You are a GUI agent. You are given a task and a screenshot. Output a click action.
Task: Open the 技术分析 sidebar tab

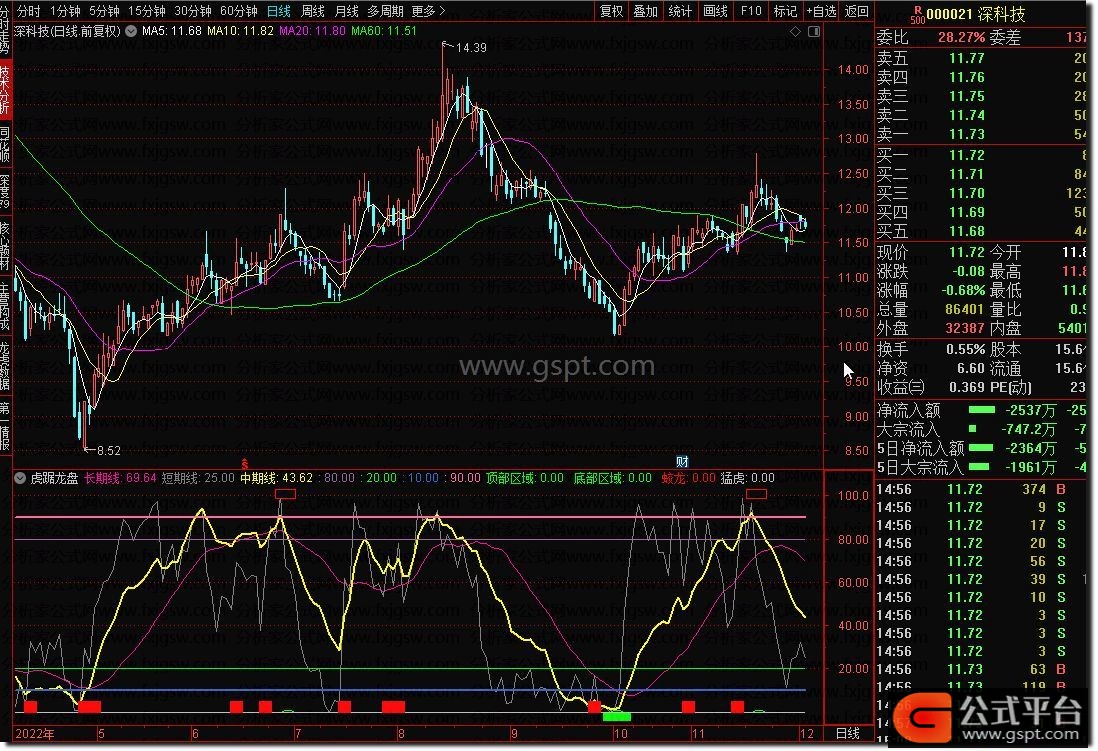tap(5, 89)
